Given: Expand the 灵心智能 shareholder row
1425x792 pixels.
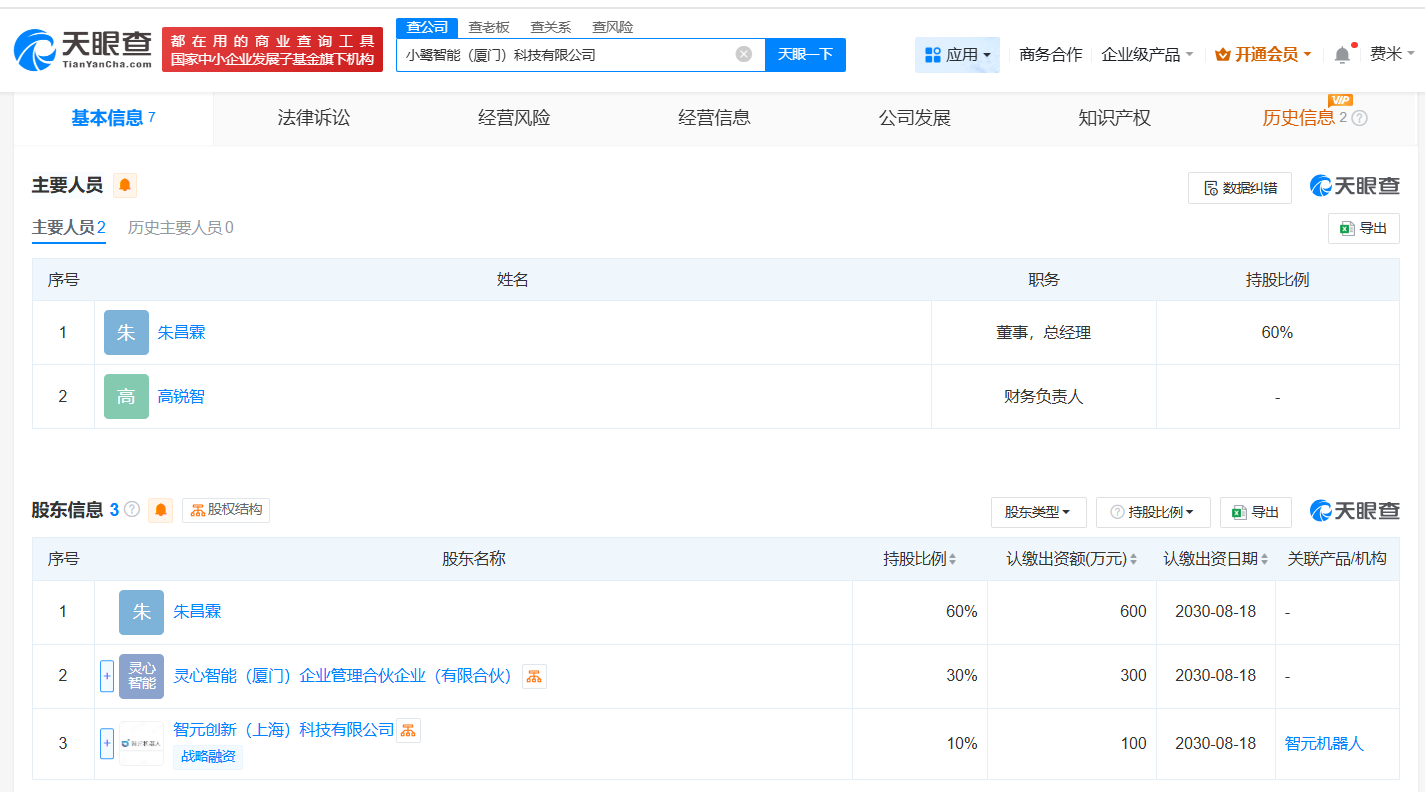Looking at the screenshot, I should pos(106,676).
